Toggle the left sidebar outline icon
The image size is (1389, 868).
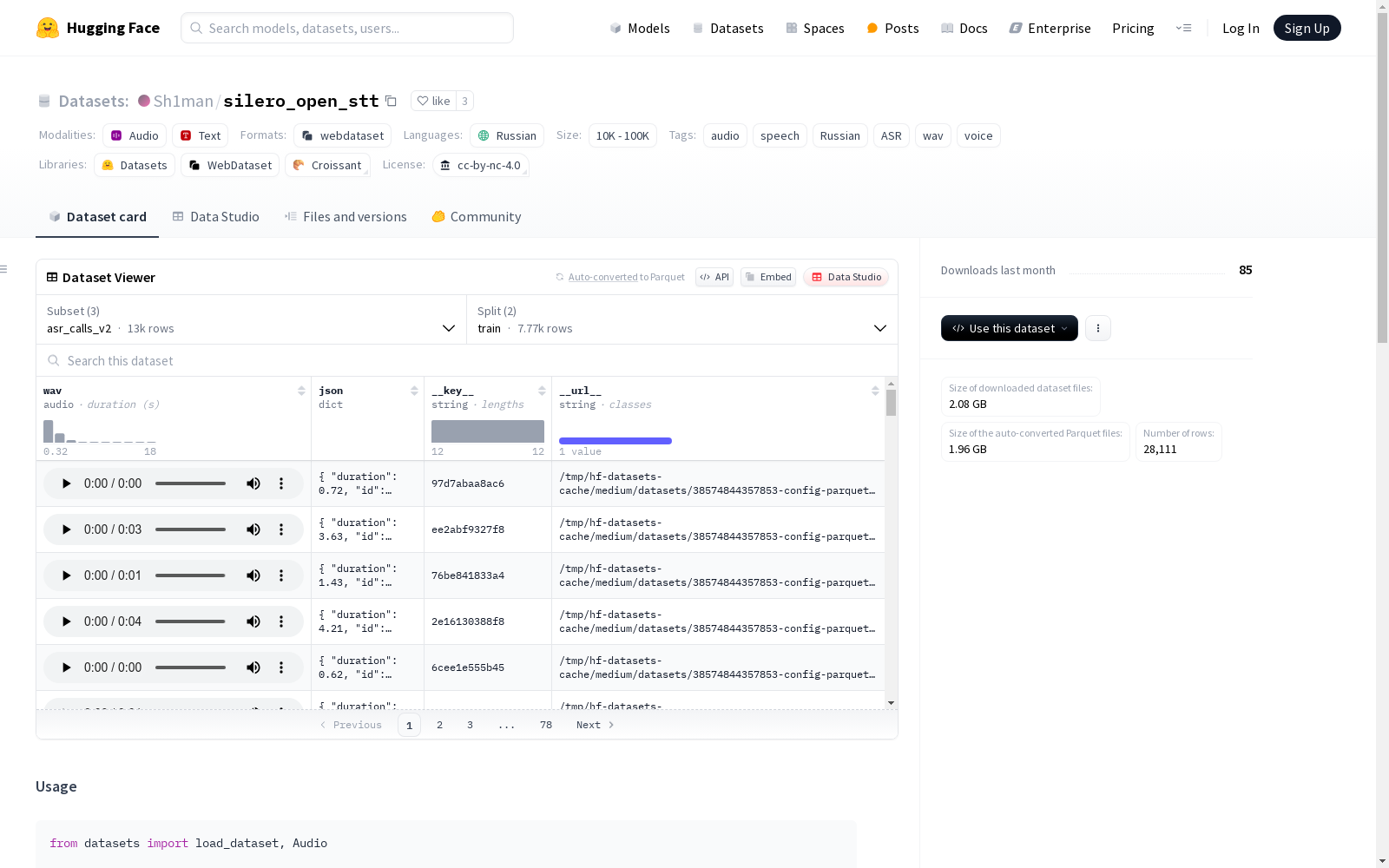pos(3,269)
